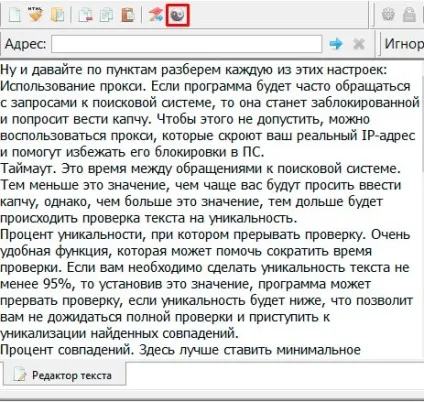Click the line starting Процент совпадений

[x=180, y=350]
